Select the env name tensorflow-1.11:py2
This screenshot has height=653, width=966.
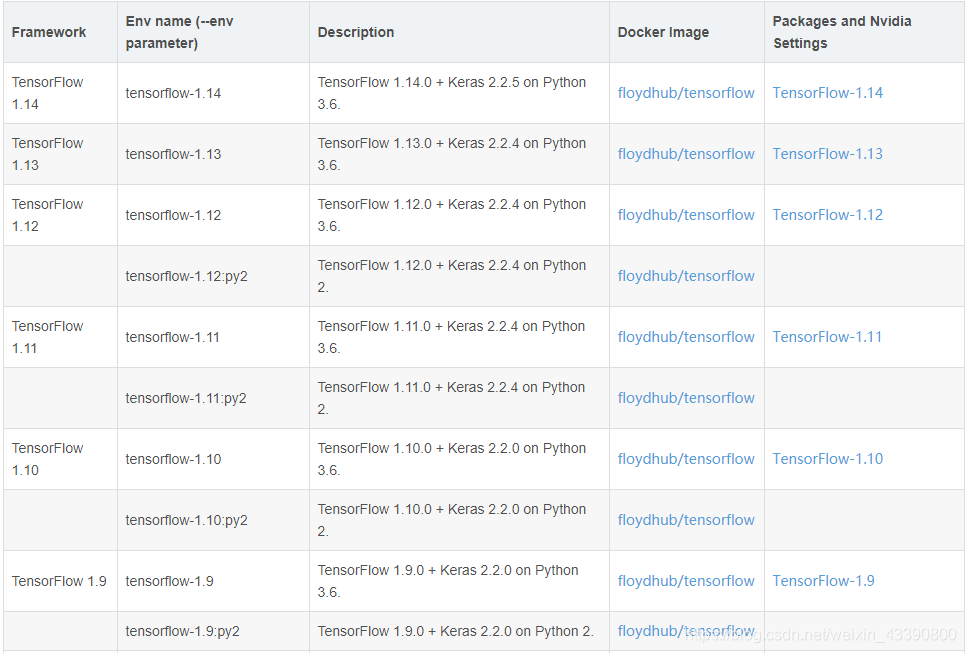[x=186, y=398]
